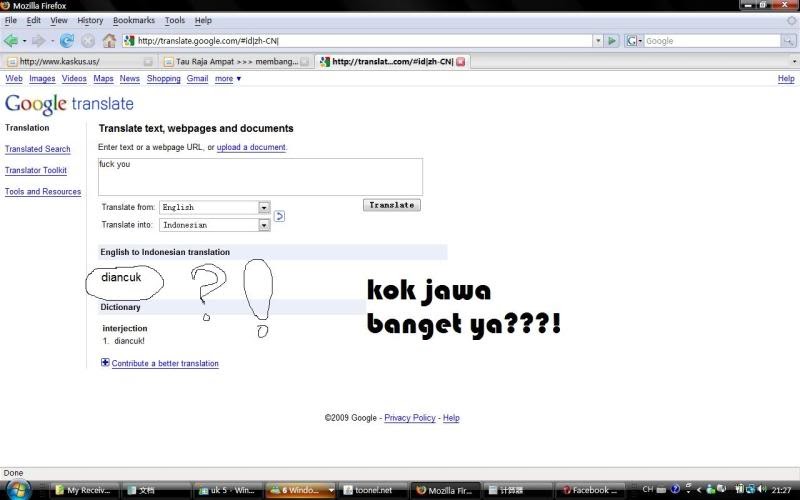The height and width of the screenshot is (500, 800).
Task: Click the Forward navigation arrow
Action: tap(39, 41)
